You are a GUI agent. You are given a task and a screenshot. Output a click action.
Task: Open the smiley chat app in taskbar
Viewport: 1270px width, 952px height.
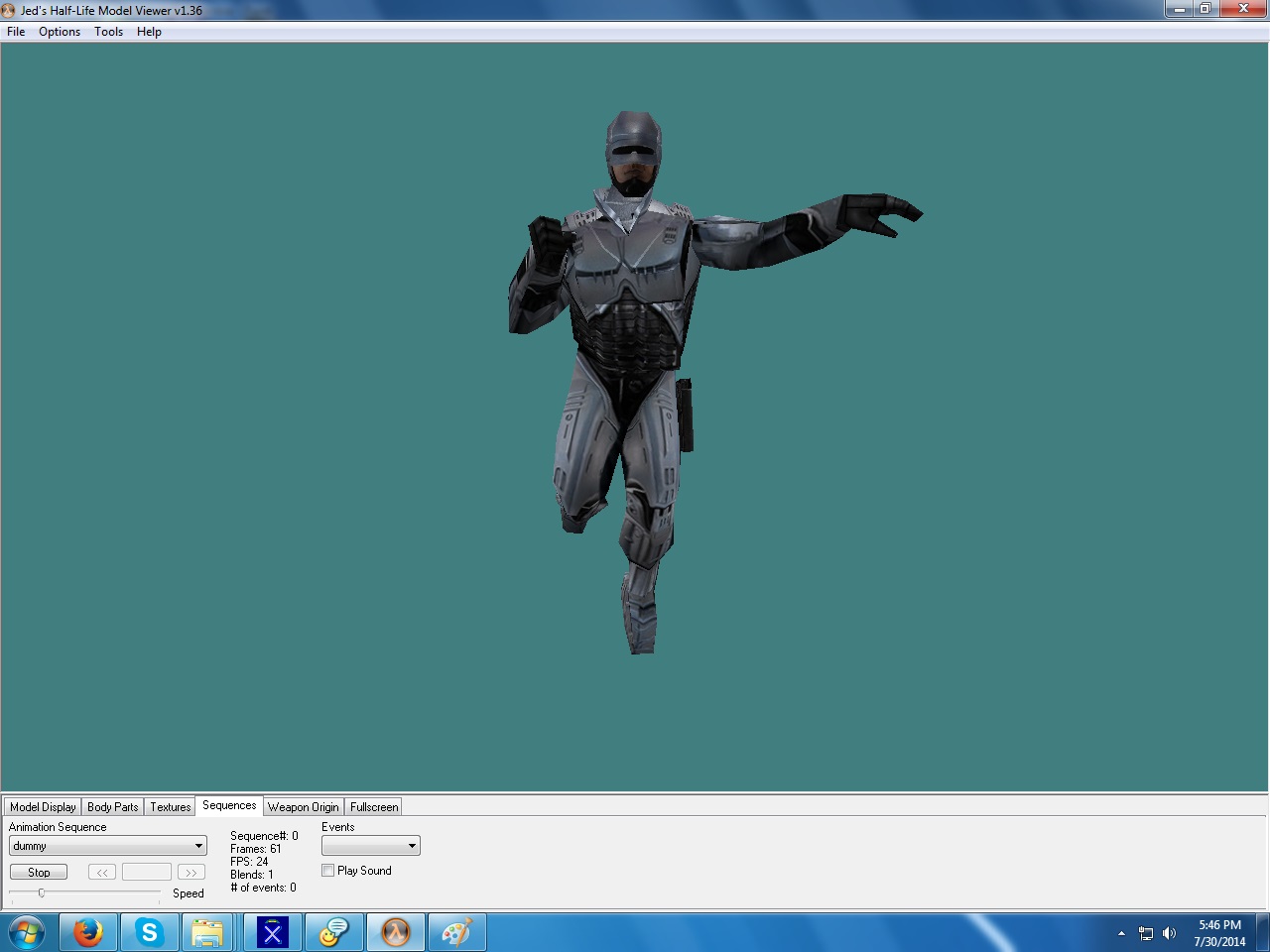334,933
